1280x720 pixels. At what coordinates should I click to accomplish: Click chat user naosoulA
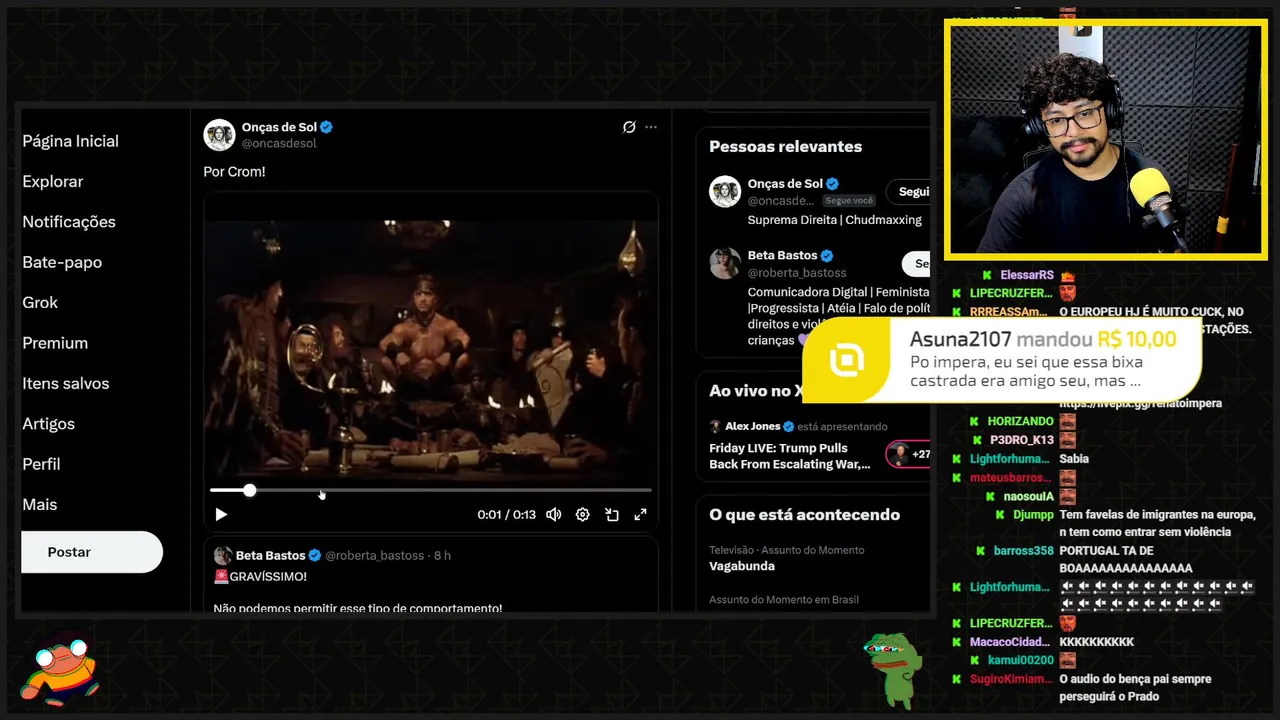(x=1029, y=496)
